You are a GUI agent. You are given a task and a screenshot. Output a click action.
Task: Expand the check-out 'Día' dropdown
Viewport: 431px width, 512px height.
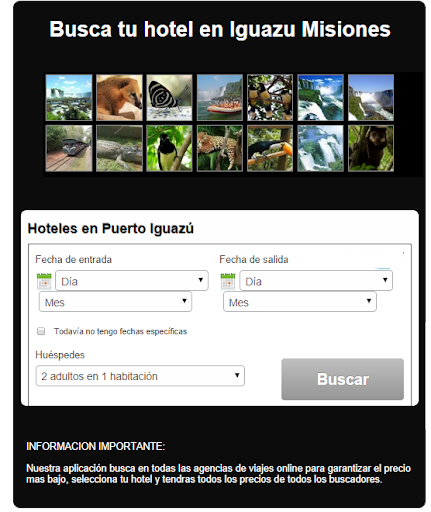316,281
